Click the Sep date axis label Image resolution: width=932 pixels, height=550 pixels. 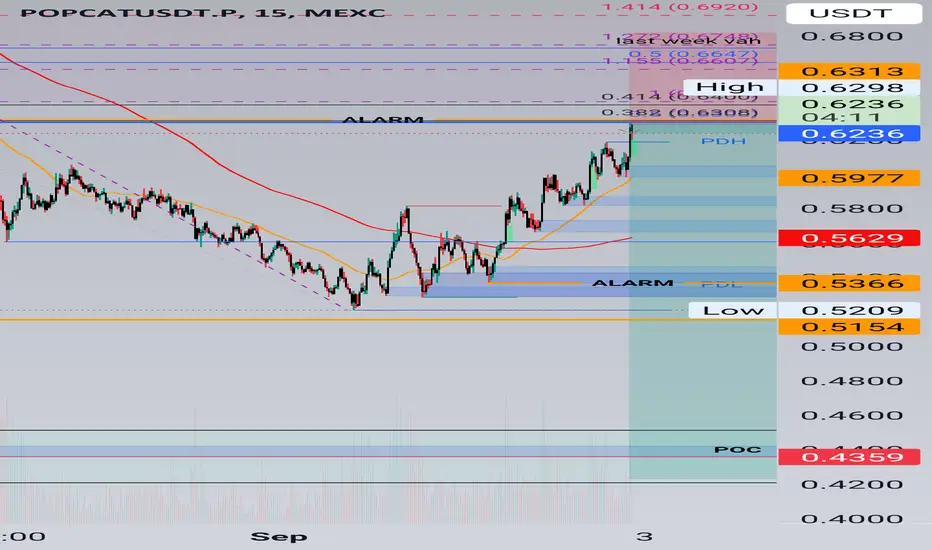pos(279,536)
